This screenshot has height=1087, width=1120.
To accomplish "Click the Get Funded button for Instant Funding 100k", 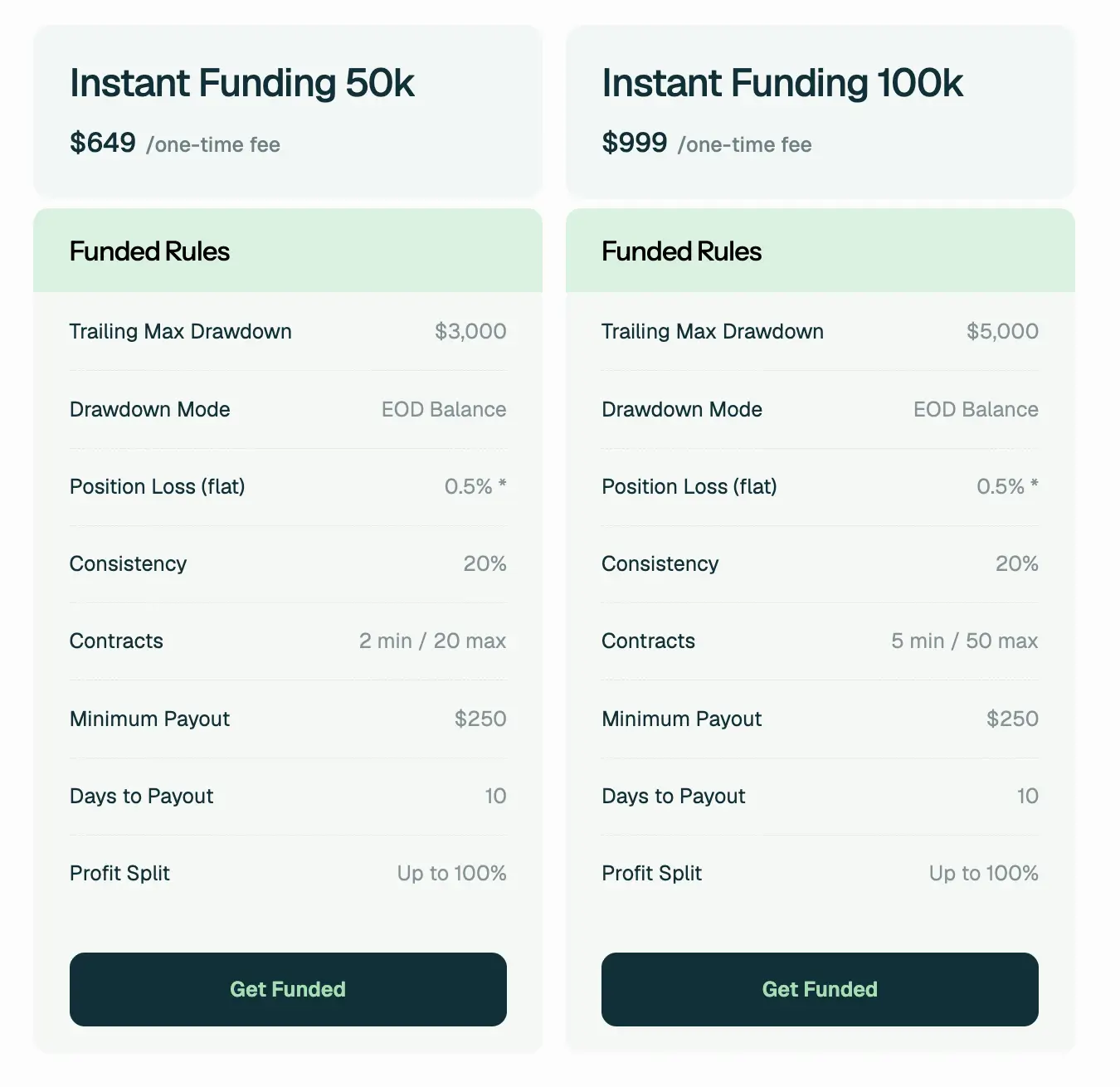I will coord(820,989).
